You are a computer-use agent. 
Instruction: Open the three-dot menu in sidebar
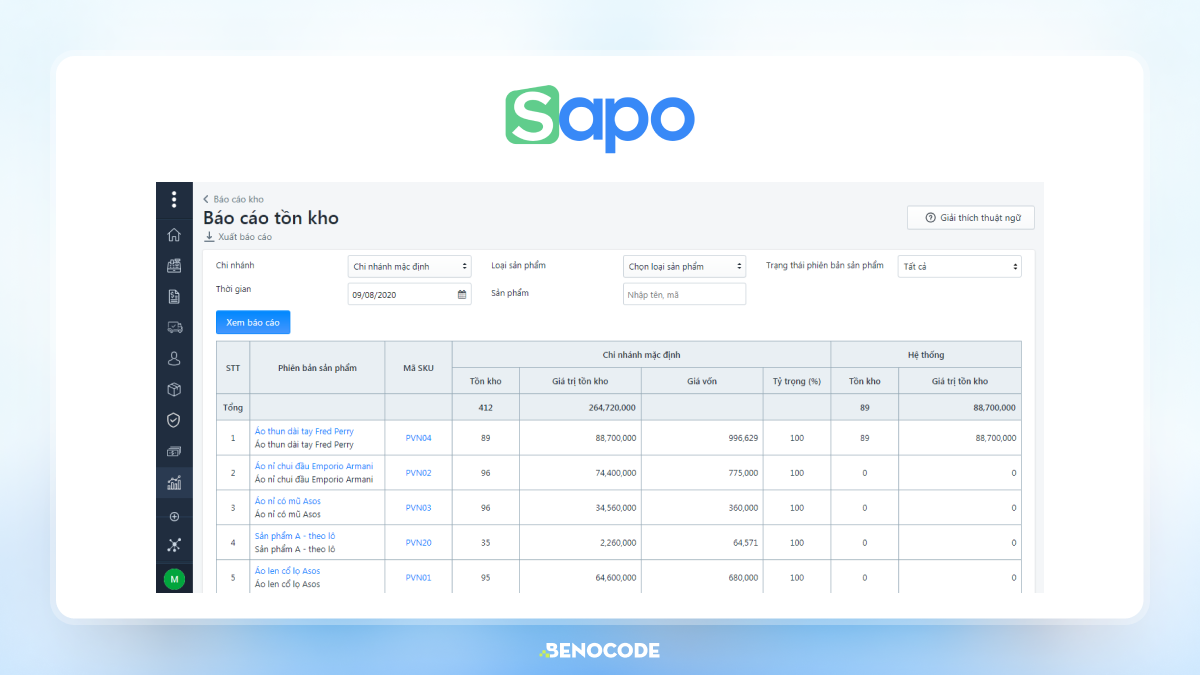point(174,199)
